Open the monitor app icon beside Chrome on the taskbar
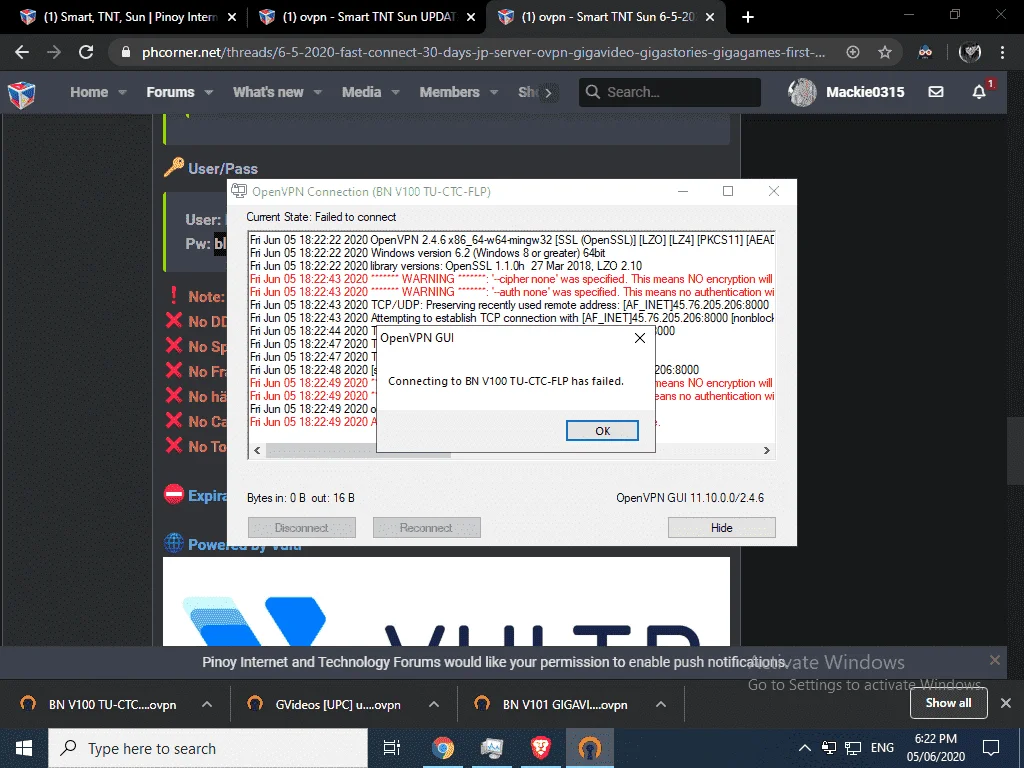Viewport: 1024px width, 768px height. pyautogui.click(x=491, y=748)
